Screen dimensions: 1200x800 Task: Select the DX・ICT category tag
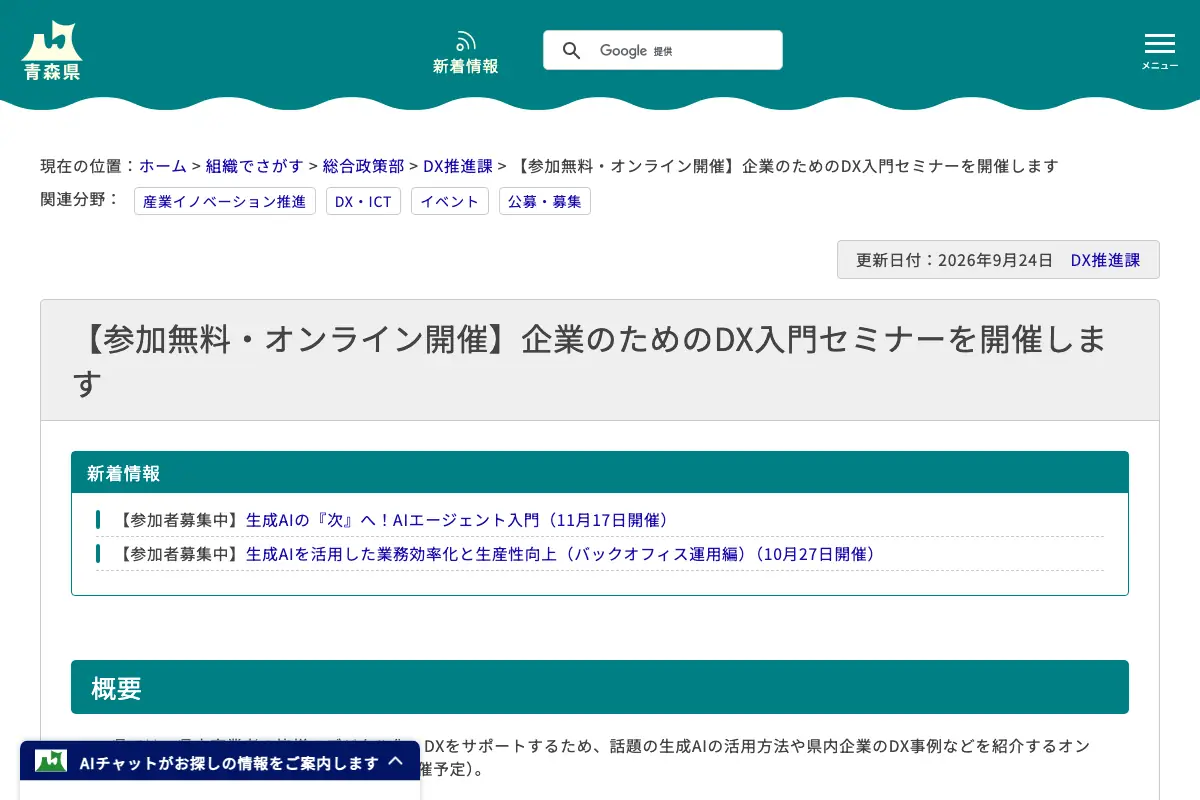point(363,201)
